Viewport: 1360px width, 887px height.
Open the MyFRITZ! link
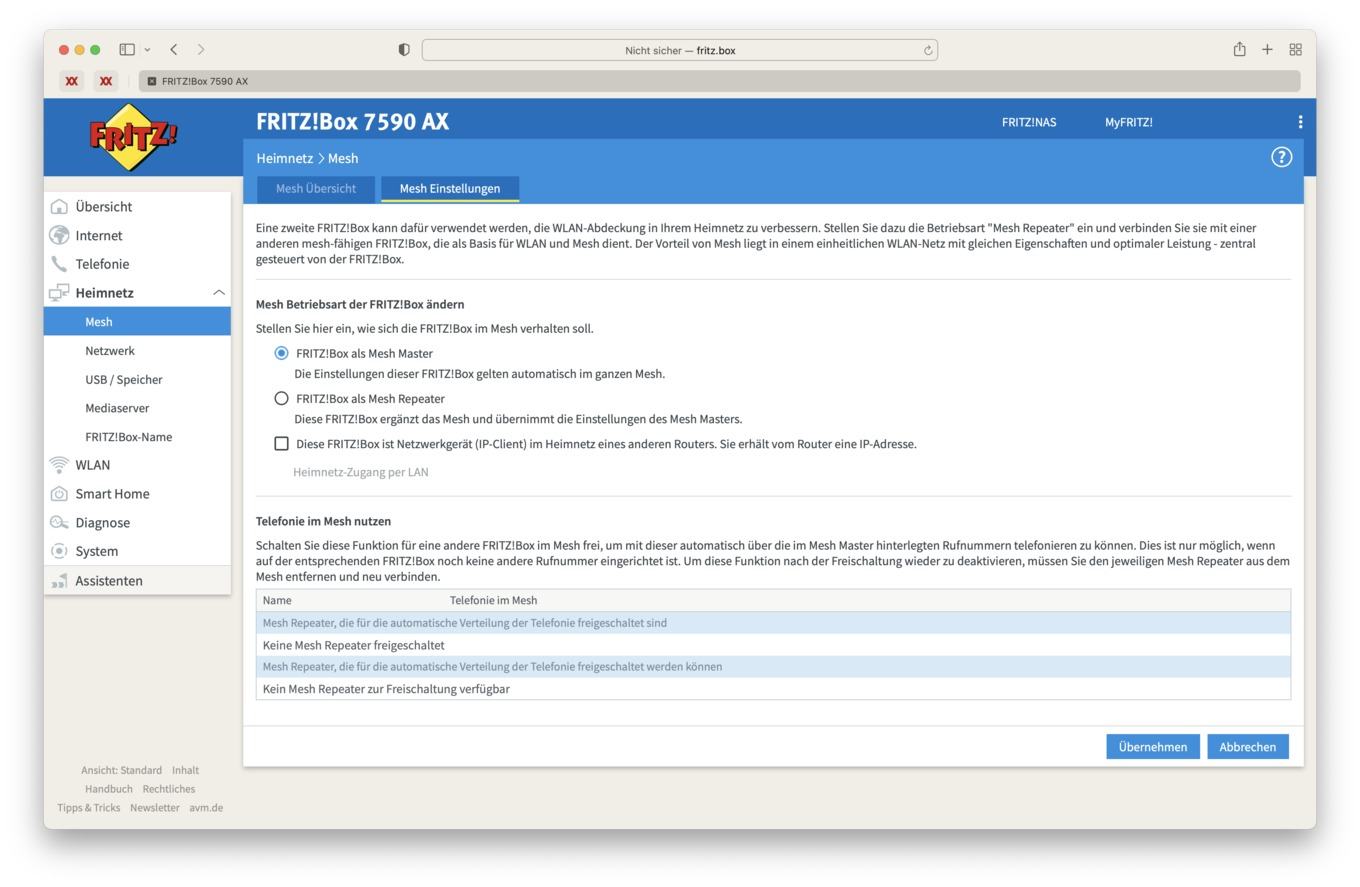pos(1129,122)
